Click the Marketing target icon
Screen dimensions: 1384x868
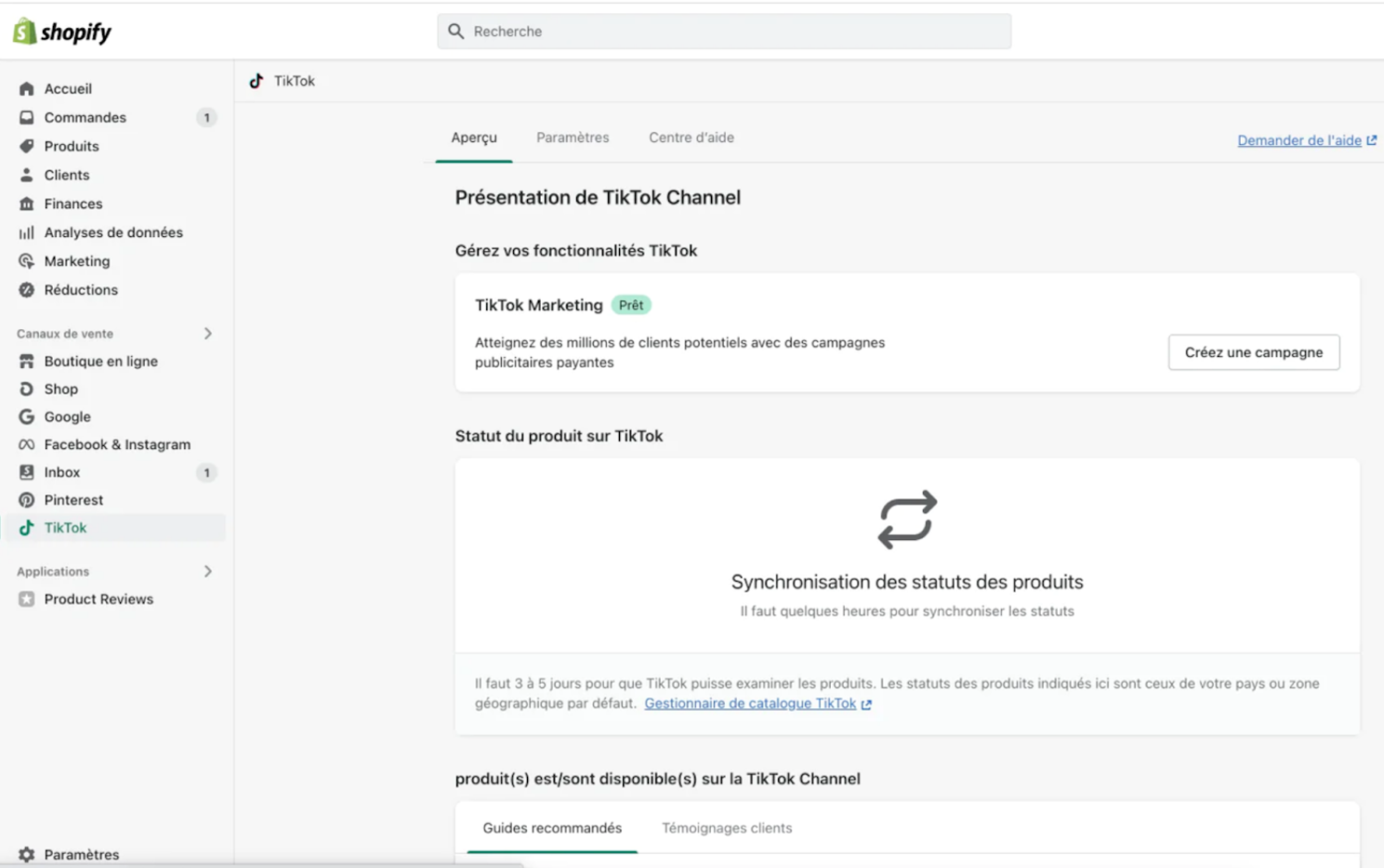pos(27,261)
